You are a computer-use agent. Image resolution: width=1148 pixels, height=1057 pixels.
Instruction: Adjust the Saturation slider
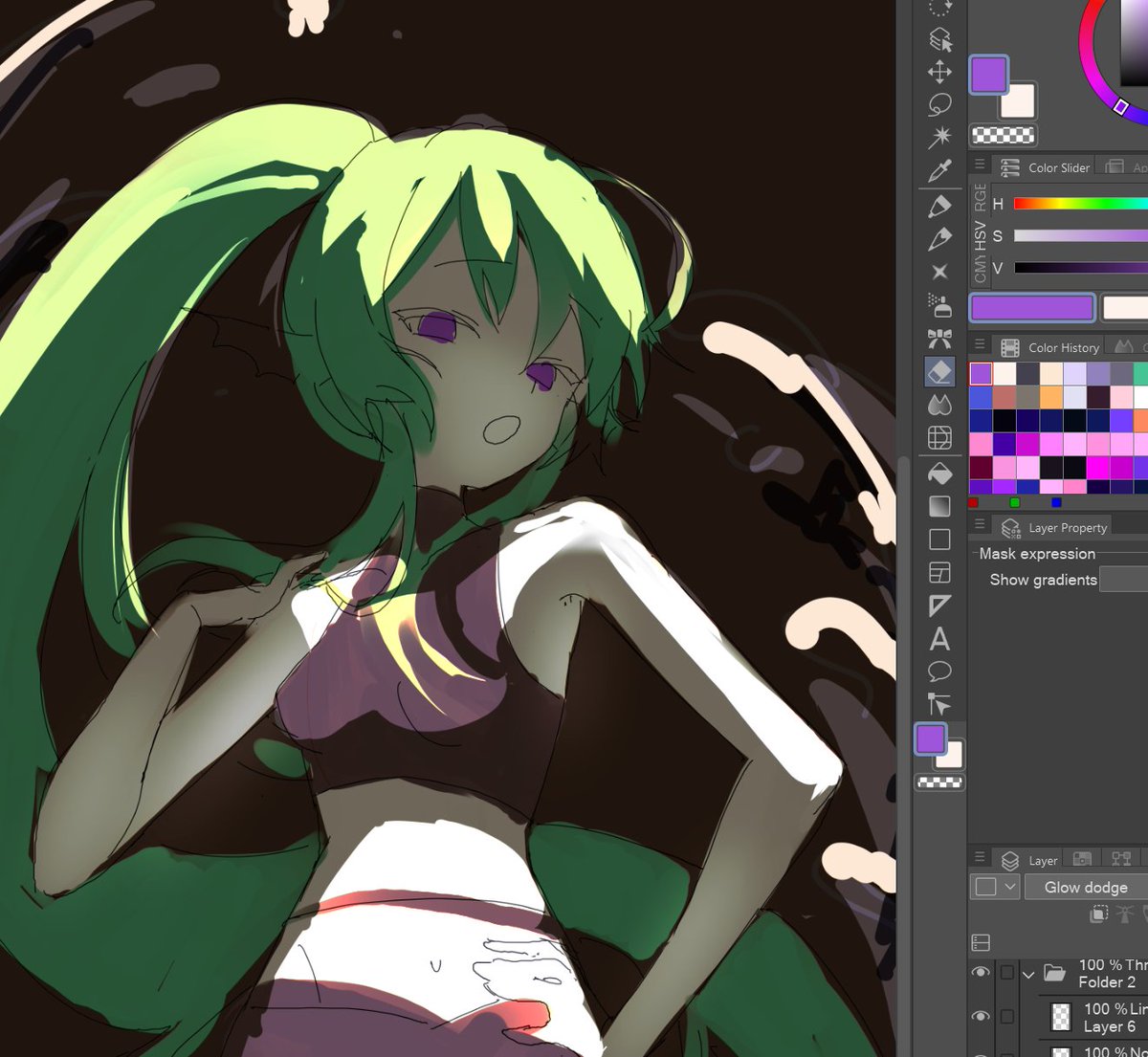1081,235
